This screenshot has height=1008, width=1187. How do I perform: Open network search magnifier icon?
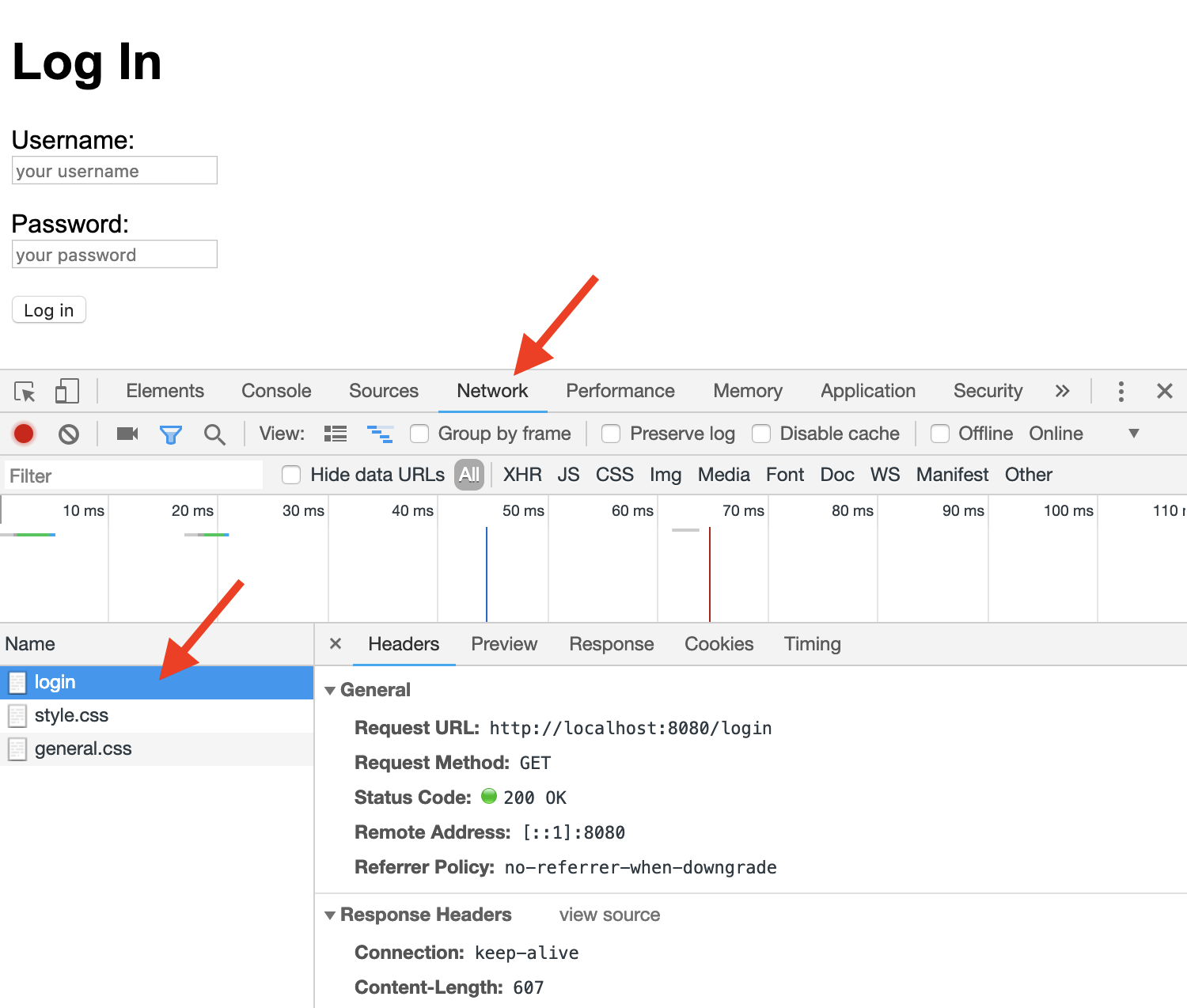click(x=214, y=434)
